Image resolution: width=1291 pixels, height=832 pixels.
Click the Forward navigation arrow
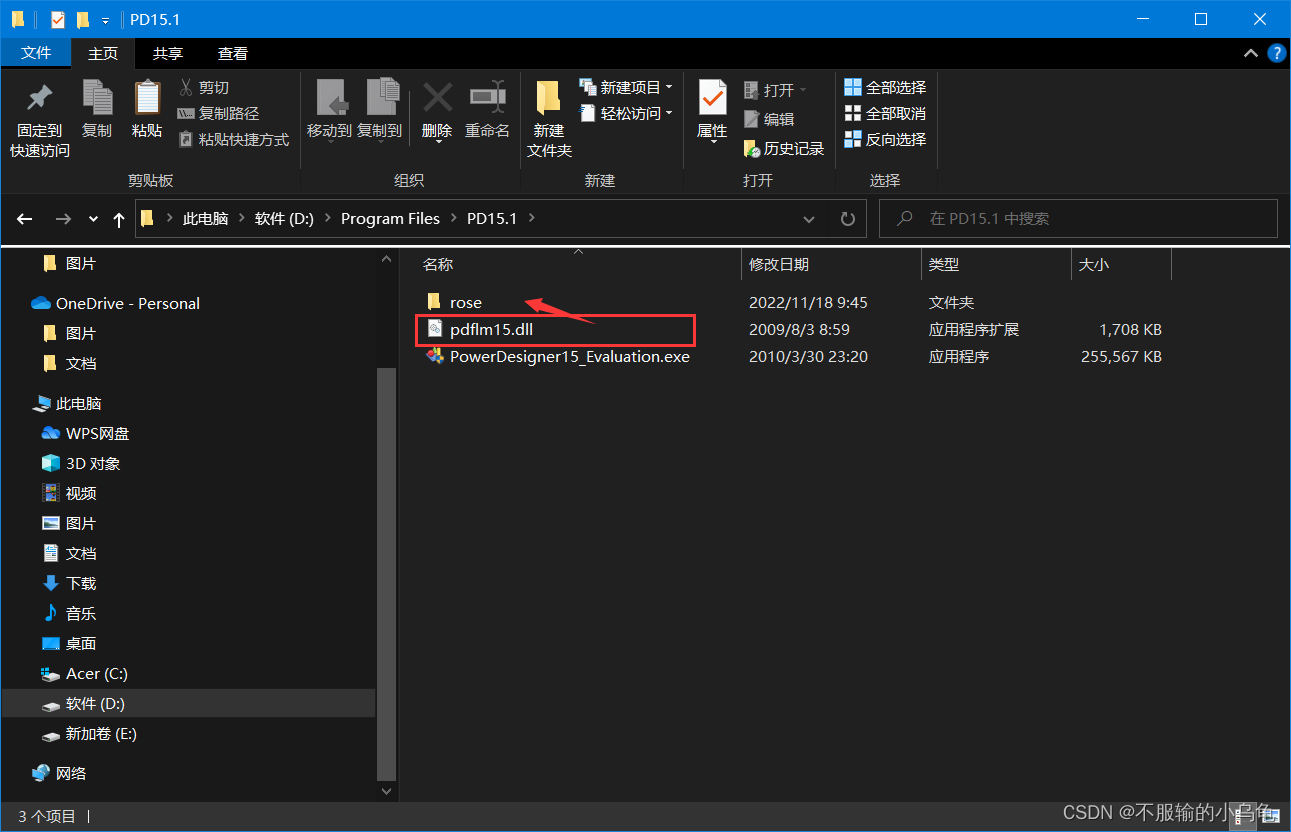pyautogui.click(x=63, y=219)
